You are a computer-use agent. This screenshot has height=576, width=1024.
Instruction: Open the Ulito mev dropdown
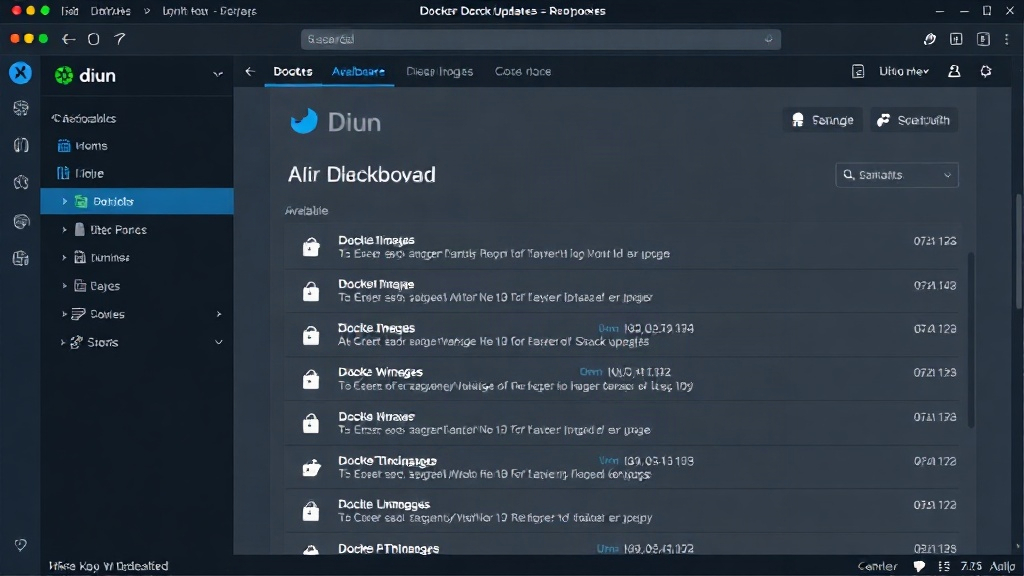(x=904, y=71)
